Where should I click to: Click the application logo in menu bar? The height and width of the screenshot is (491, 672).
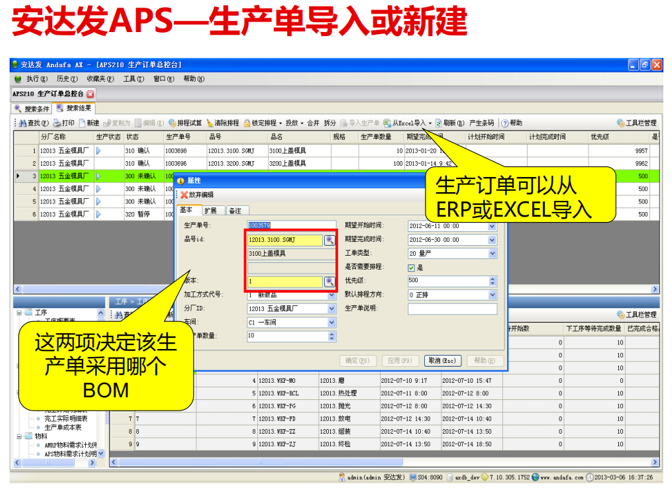coord(18,79)
